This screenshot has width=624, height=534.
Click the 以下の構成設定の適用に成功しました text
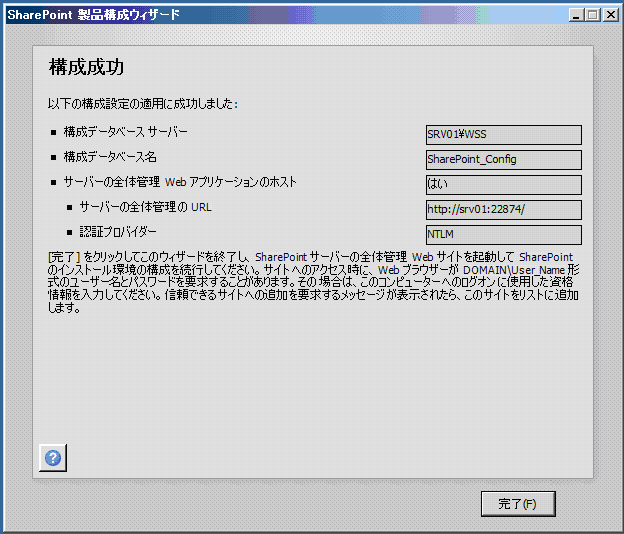pos(142,104)
